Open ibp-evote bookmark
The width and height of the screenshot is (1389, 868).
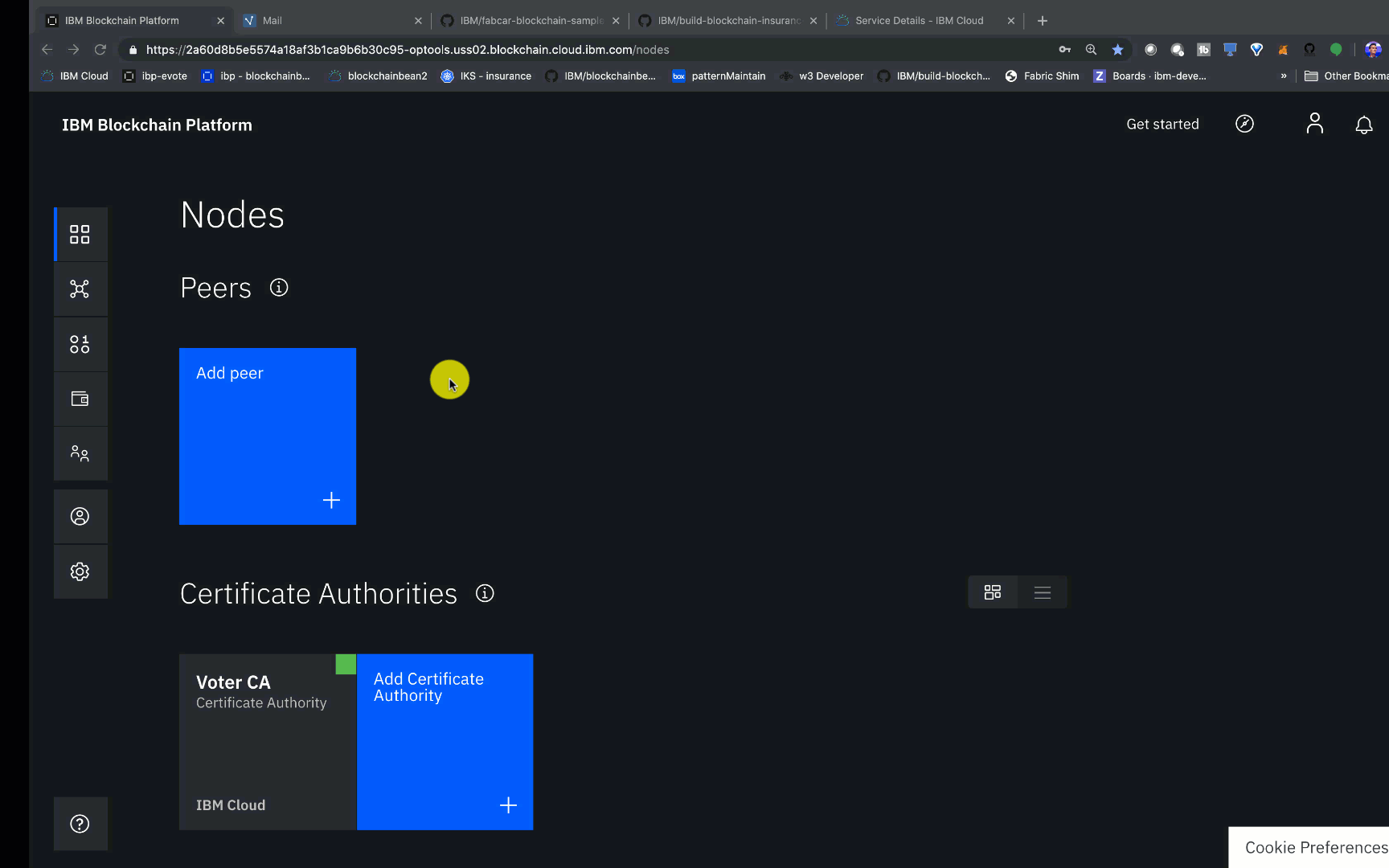155,76
